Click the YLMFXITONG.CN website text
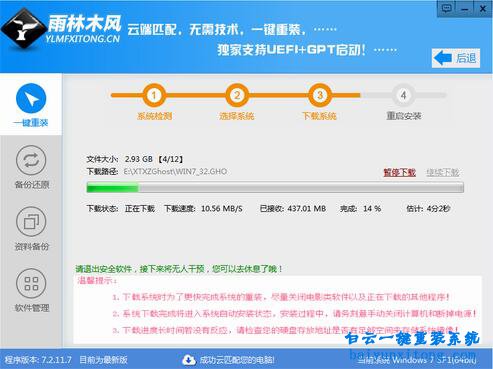The image size is (493, 369). tap(83, 39)
